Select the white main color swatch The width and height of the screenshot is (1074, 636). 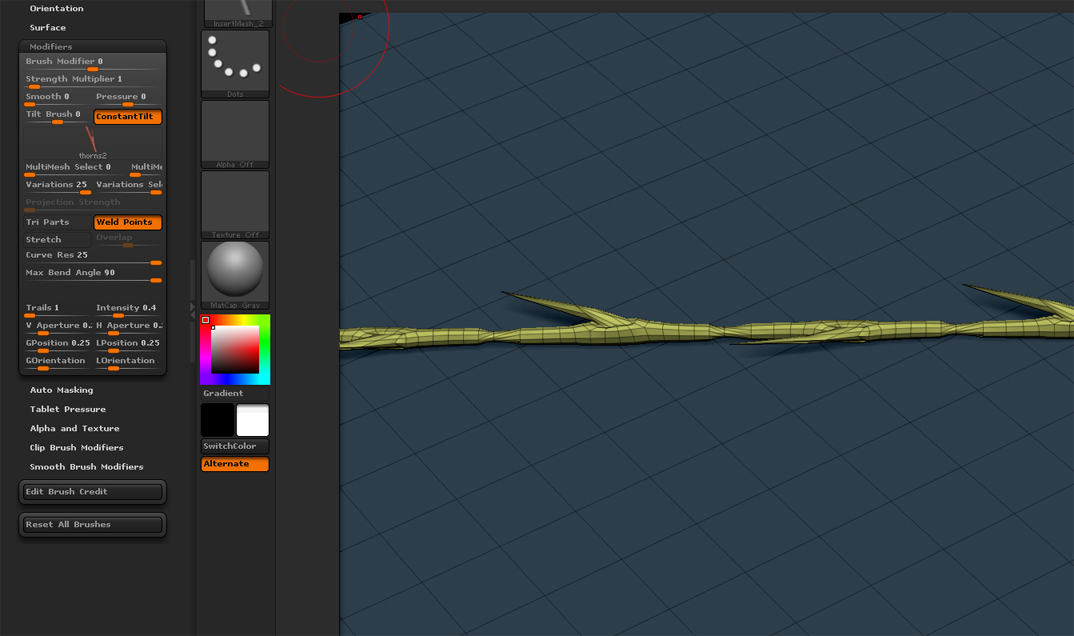point(252,420)
